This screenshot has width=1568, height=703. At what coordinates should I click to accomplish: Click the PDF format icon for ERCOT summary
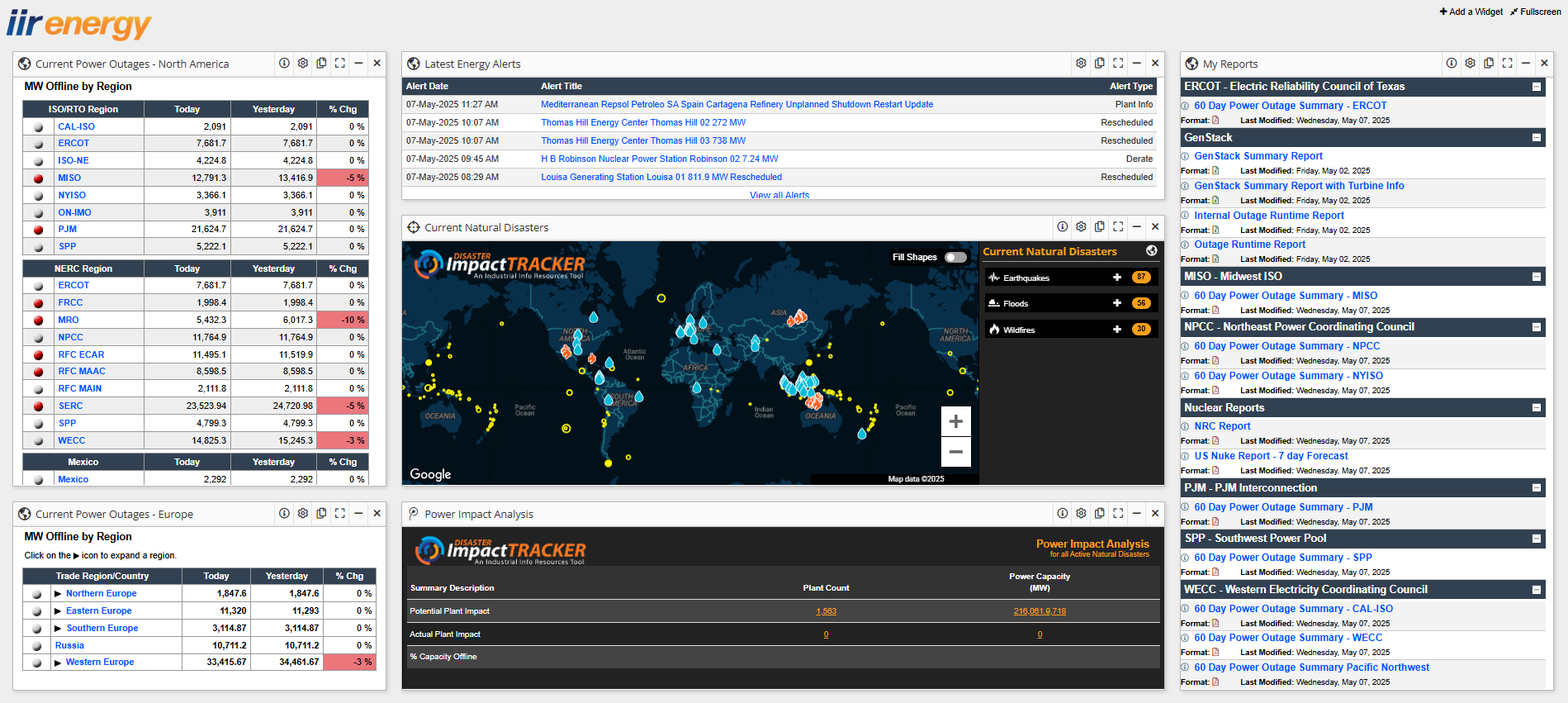click(1215, 121)
